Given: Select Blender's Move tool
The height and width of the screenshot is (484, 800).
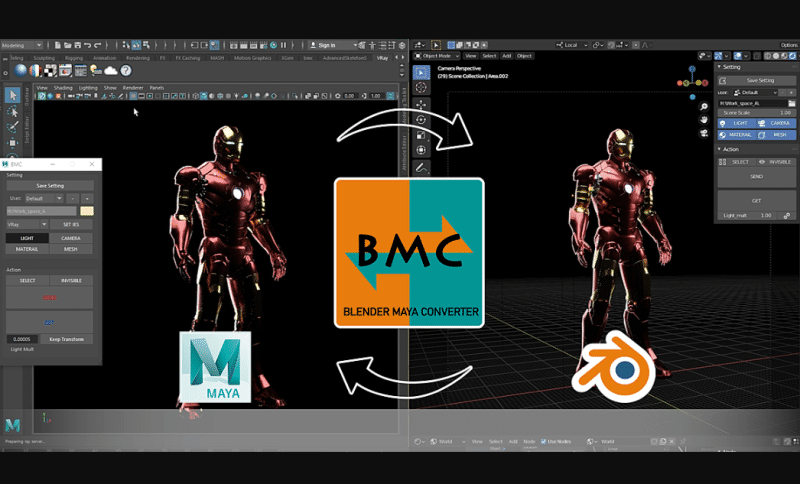Looking at the screenshot, I should (421, 105).
